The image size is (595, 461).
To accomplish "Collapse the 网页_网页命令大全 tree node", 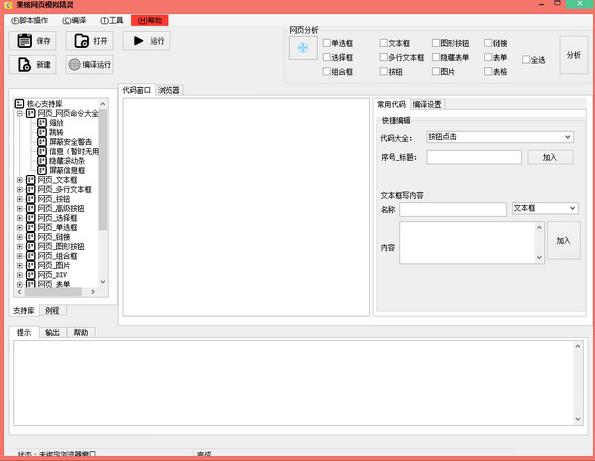I will (x=20, y=113).
